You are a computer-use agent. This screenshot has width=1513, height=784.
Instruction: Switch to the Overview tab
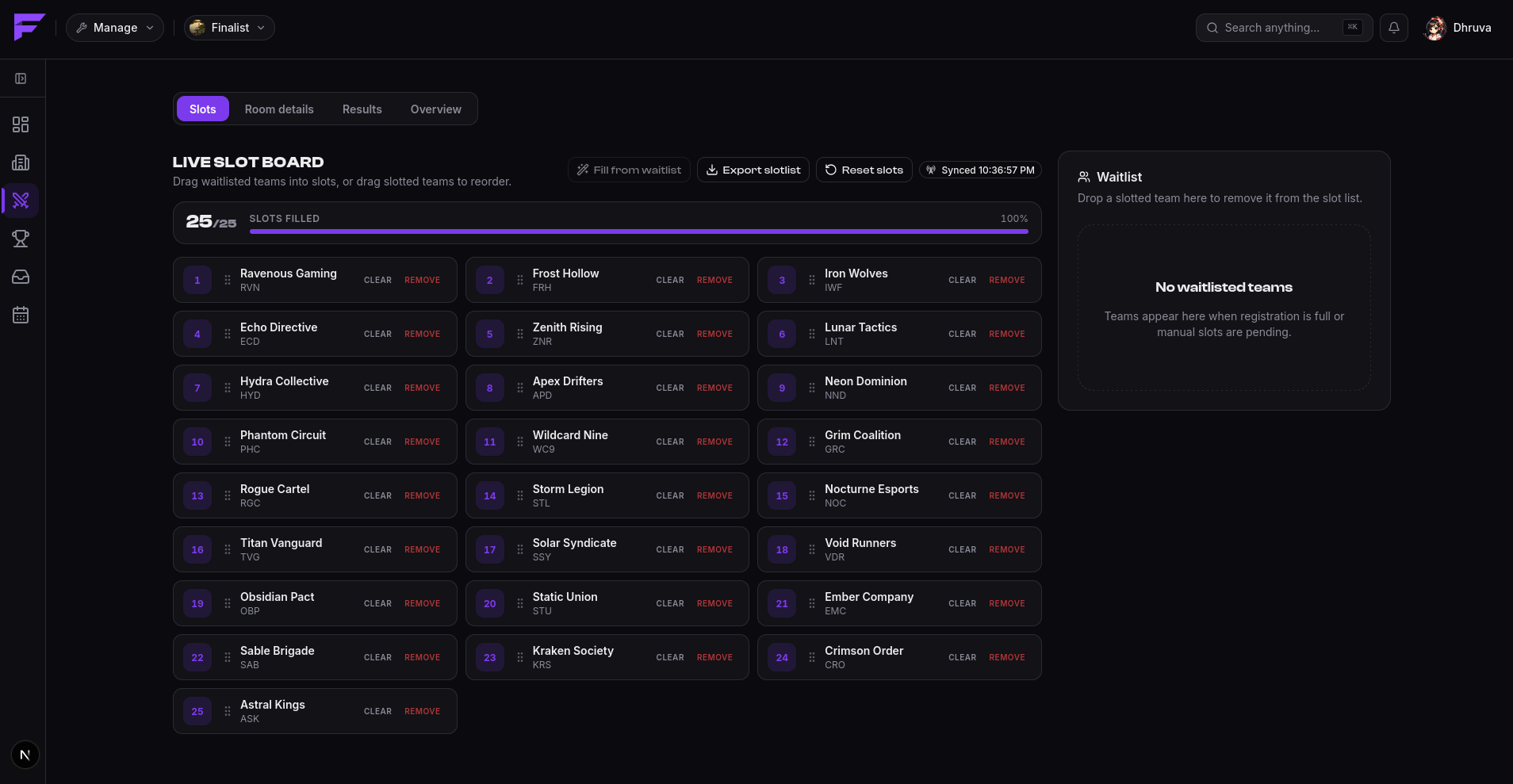(436, 109)
